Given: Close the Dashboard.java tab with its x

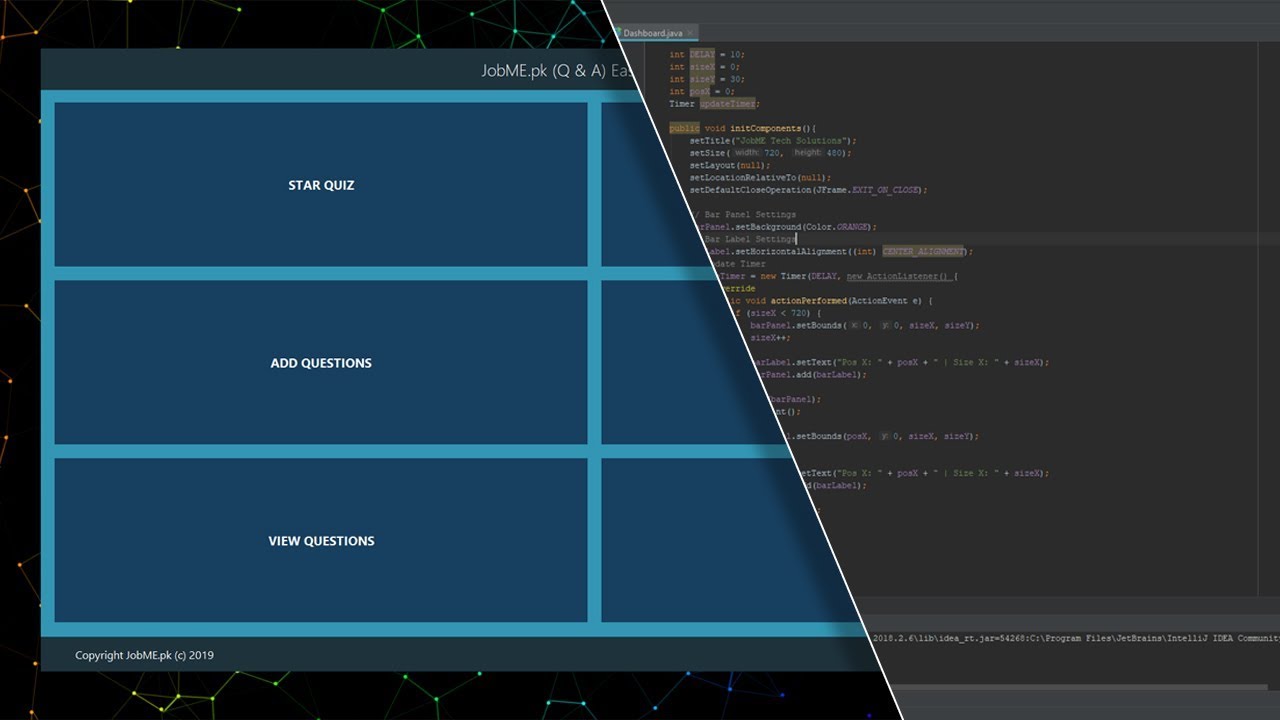Looking at the screenshot, I should click(691, 33).
